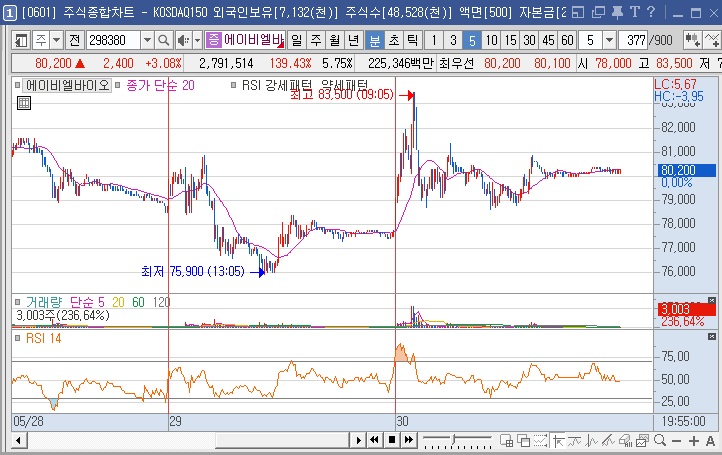Click the chart image save icon
Screen dimensions: 722x455
tap(642, 441)
